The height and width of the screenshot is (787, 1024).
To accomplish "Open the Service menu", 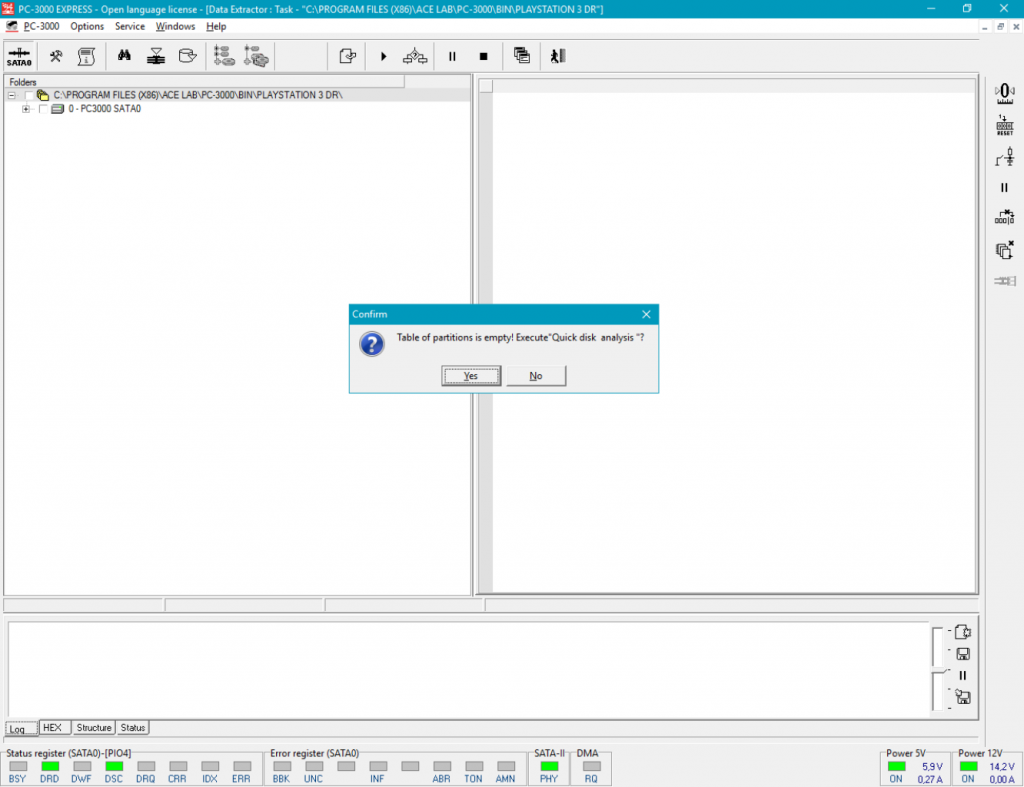I will pos(129,26).
